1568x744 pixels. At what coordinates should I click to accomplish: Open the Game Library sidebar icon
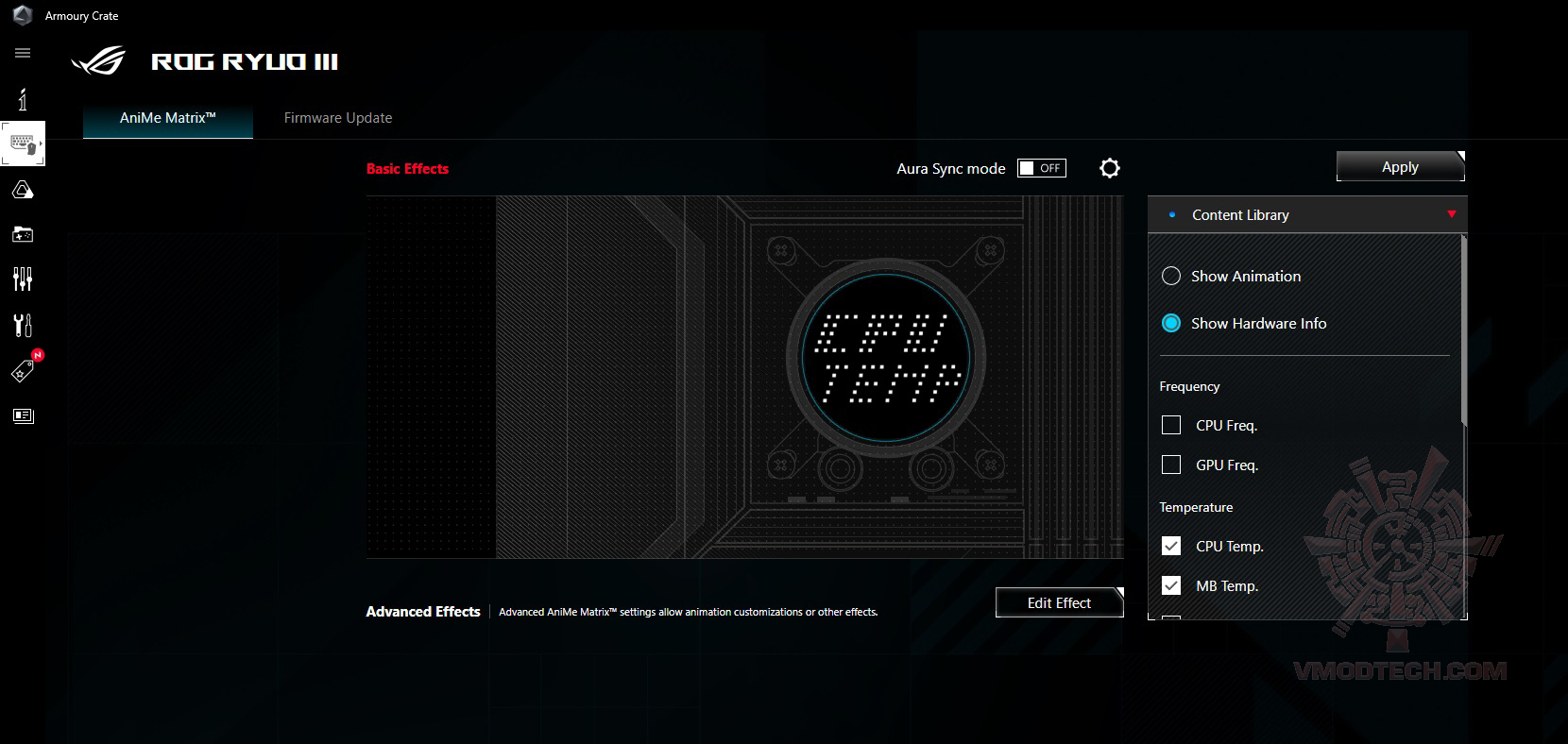point(23,234)
